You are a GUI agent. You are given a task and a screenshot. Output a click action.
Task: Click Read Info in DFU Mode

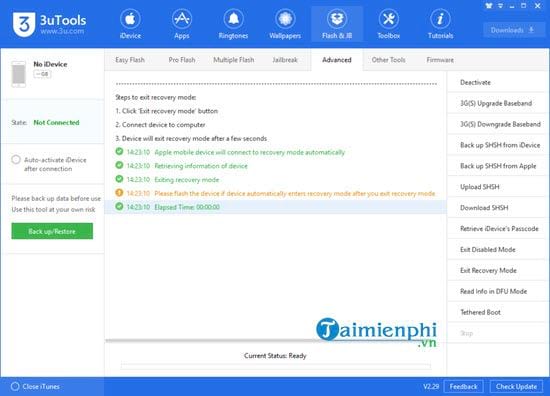498,291
